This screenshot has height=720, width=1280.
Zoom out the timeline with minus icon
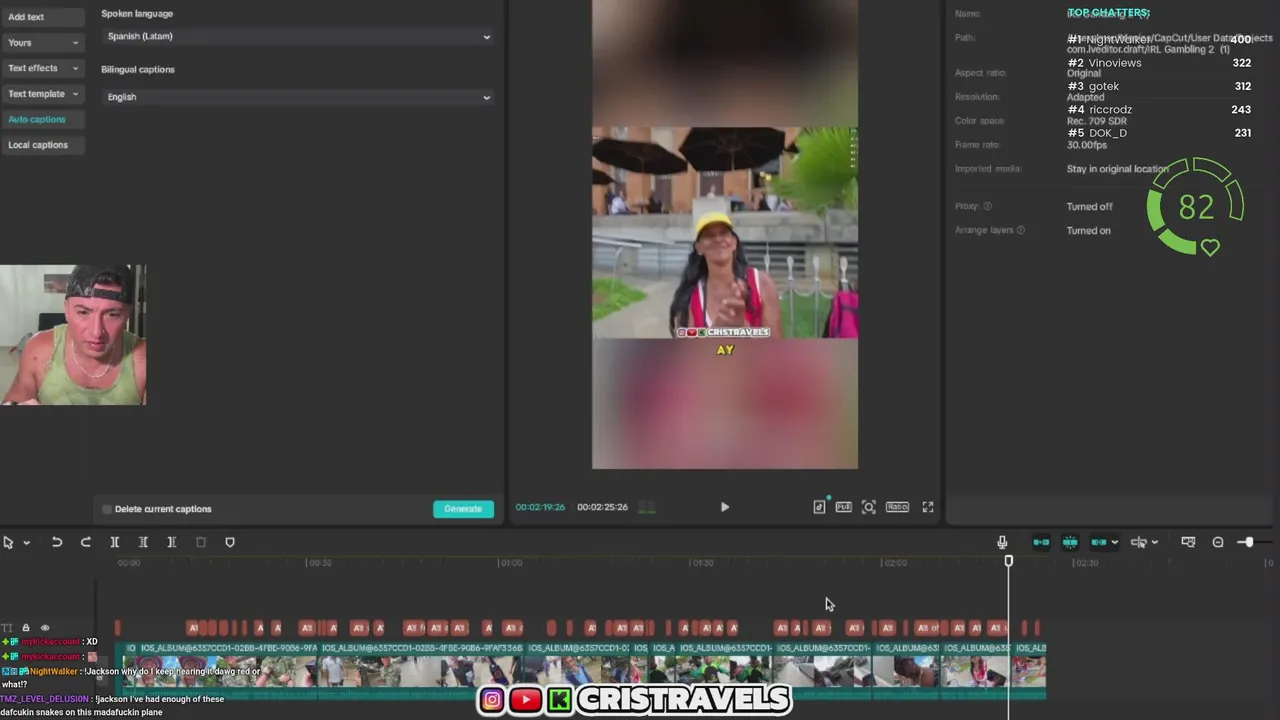[1218, 542]
